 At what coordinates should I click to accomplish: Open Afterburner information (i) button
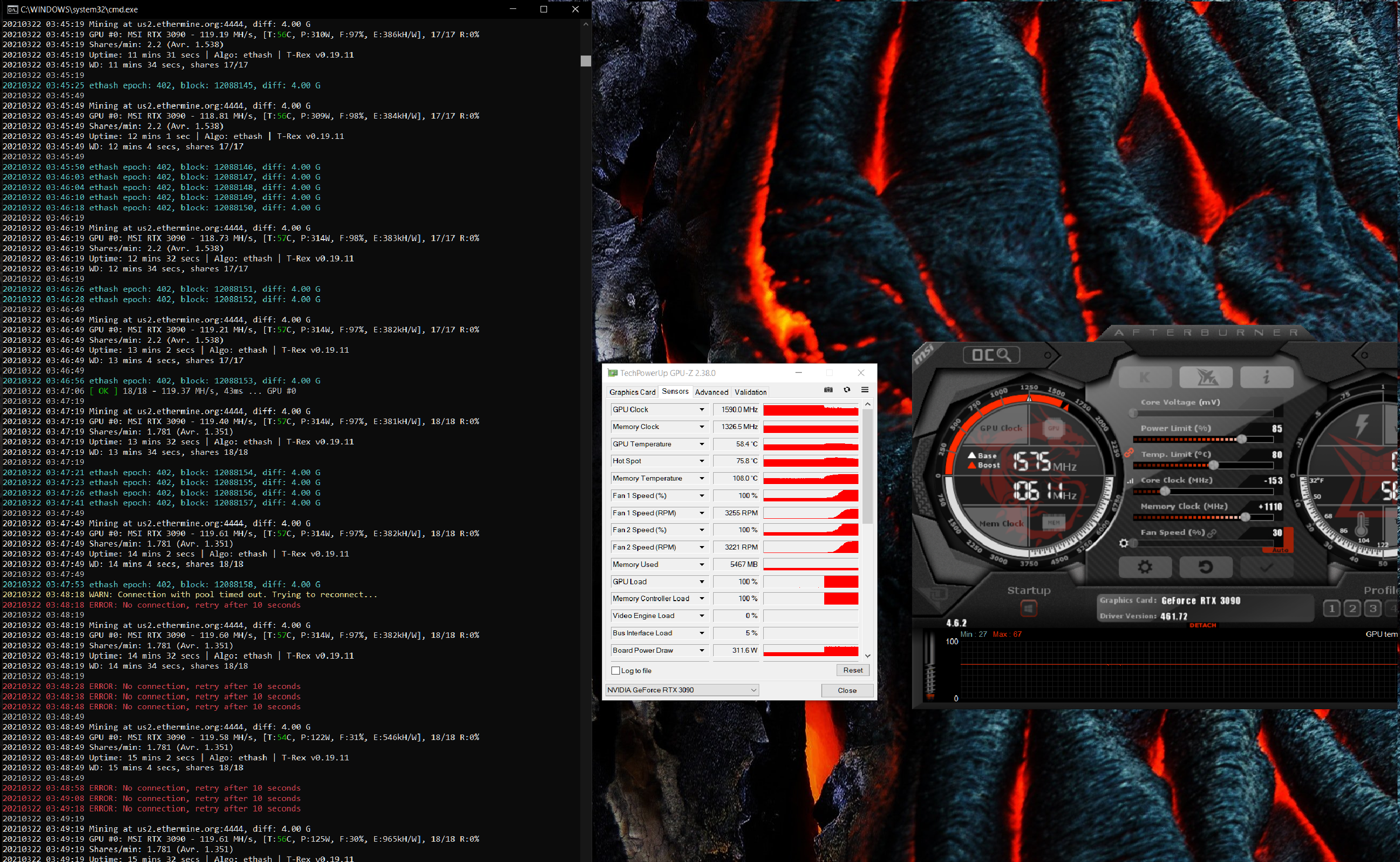pos(1267,377)
